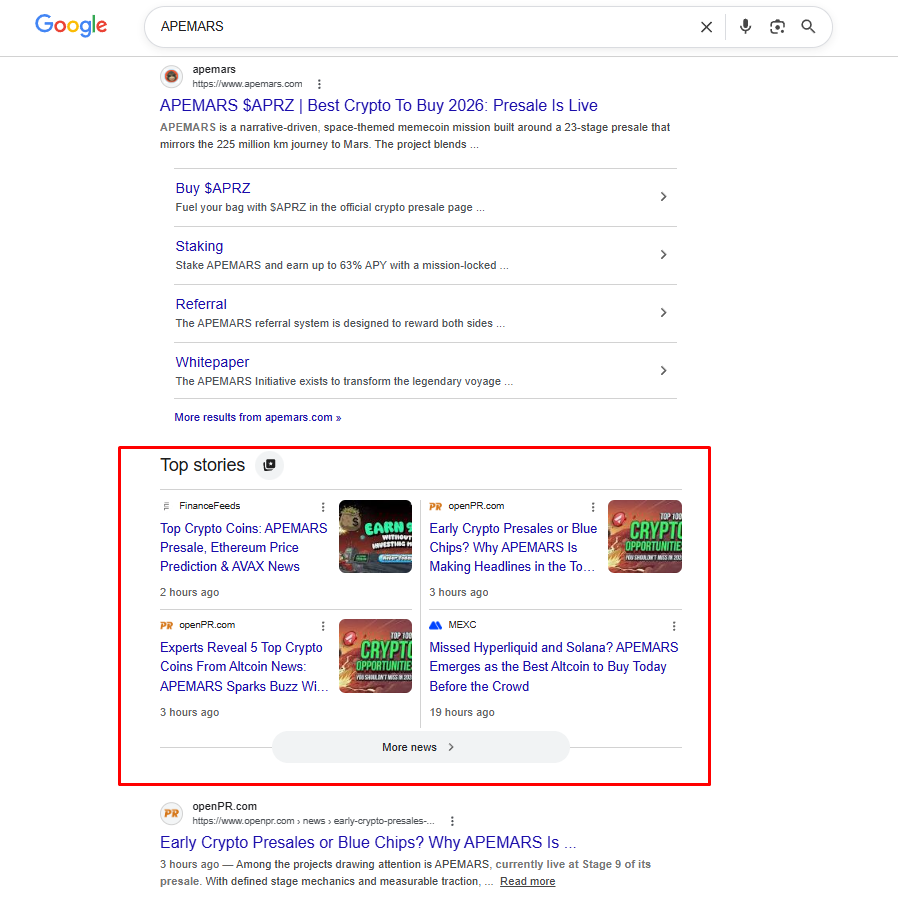Click the FinanceFeeds source label
The image size is (898, 907).
tap(209, 506)
